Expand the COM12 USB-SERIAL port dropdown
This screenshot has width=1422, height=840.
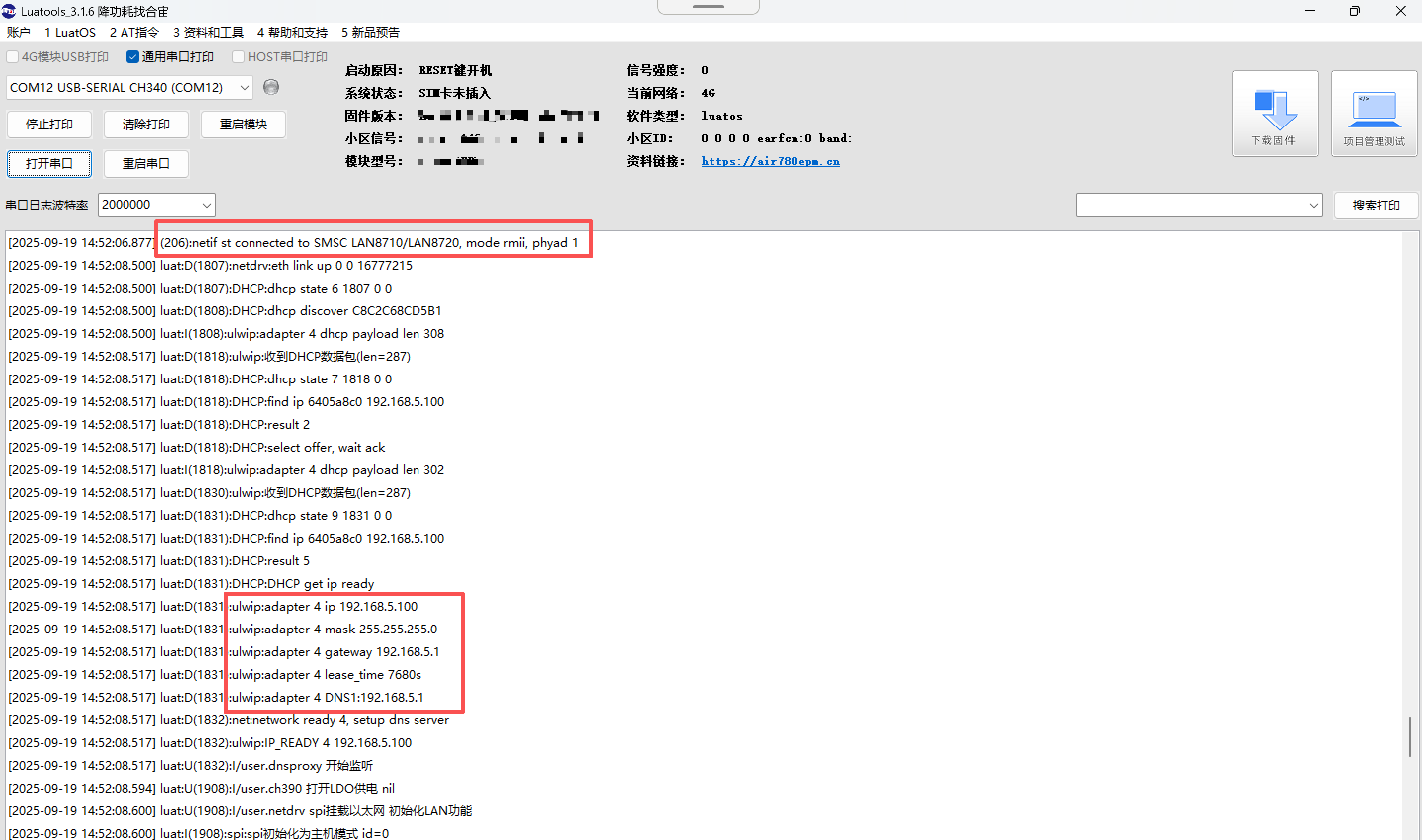(244, 88)
